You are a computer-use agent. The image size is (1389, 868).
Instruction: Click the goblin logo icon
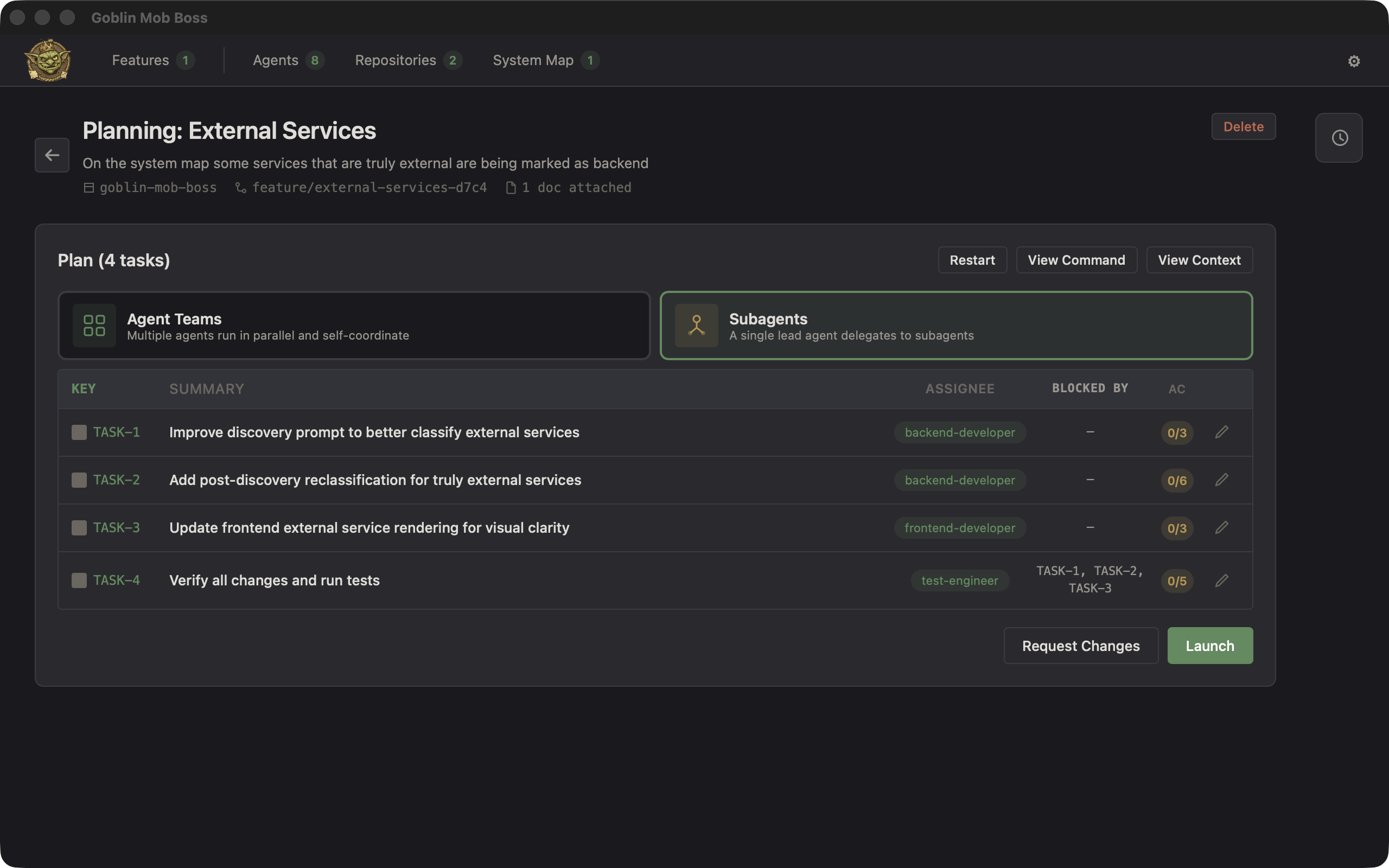click(48, 60)
